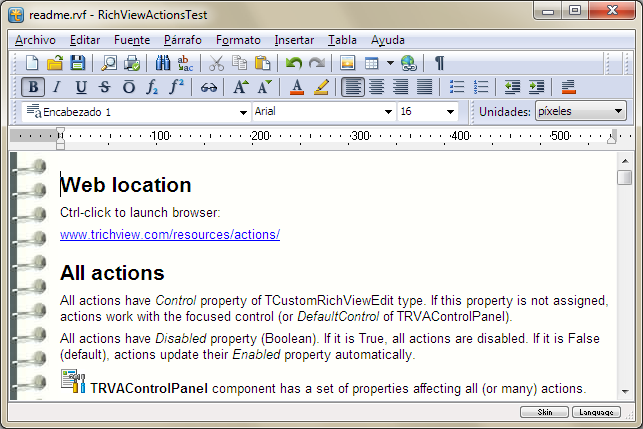Open the Formato menu
643x429 pixels.
(x=237, y=40)
